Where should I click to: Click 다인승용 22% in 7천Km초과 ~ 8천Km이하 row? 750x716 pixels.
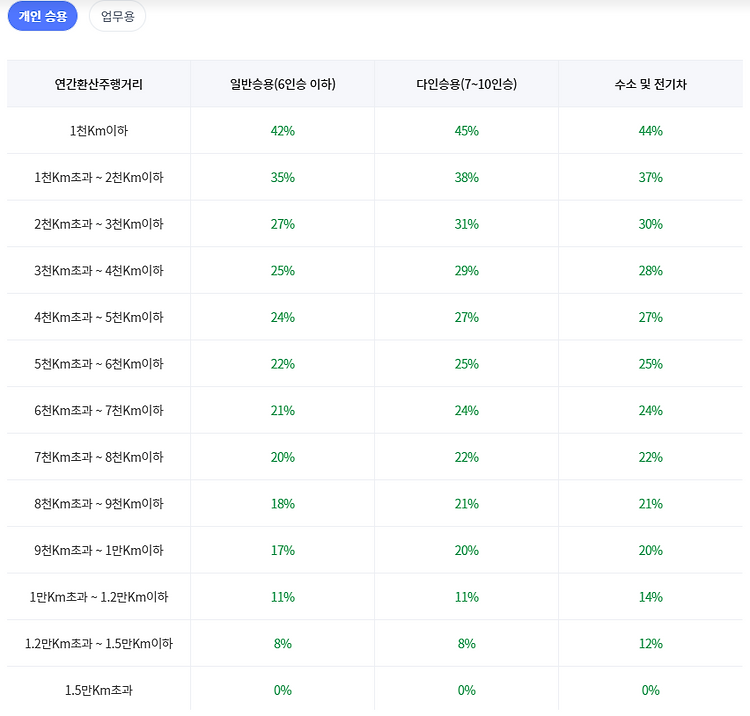pyautogui.click(x=466, y=457)
